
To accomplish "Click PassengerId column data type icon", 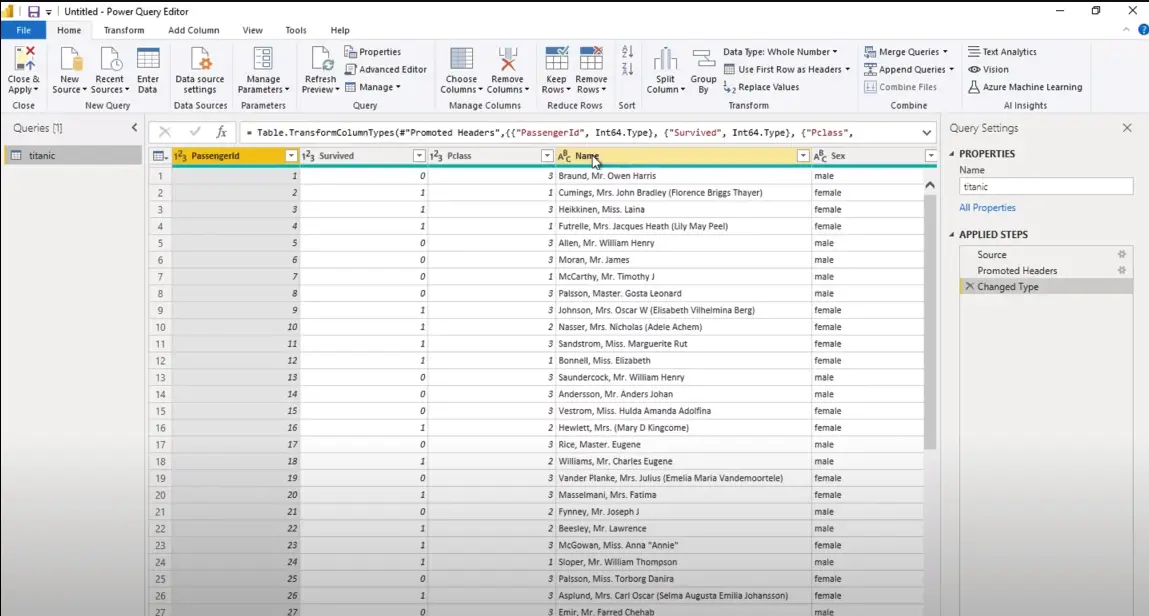I will (x=180, y=156).
